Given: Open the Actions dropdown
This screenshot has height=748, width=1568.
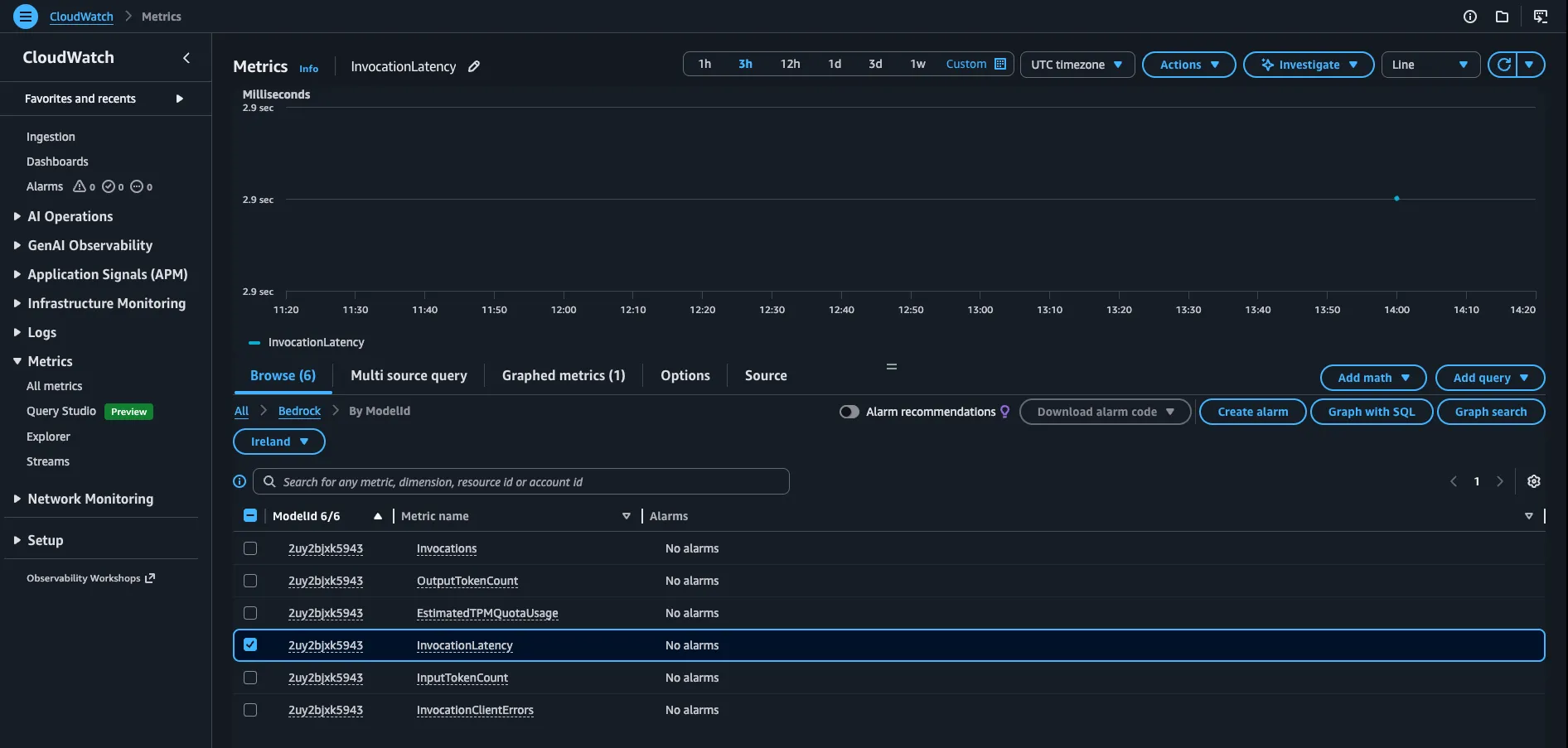Looking at the screenshot, I should [1188, 65].
